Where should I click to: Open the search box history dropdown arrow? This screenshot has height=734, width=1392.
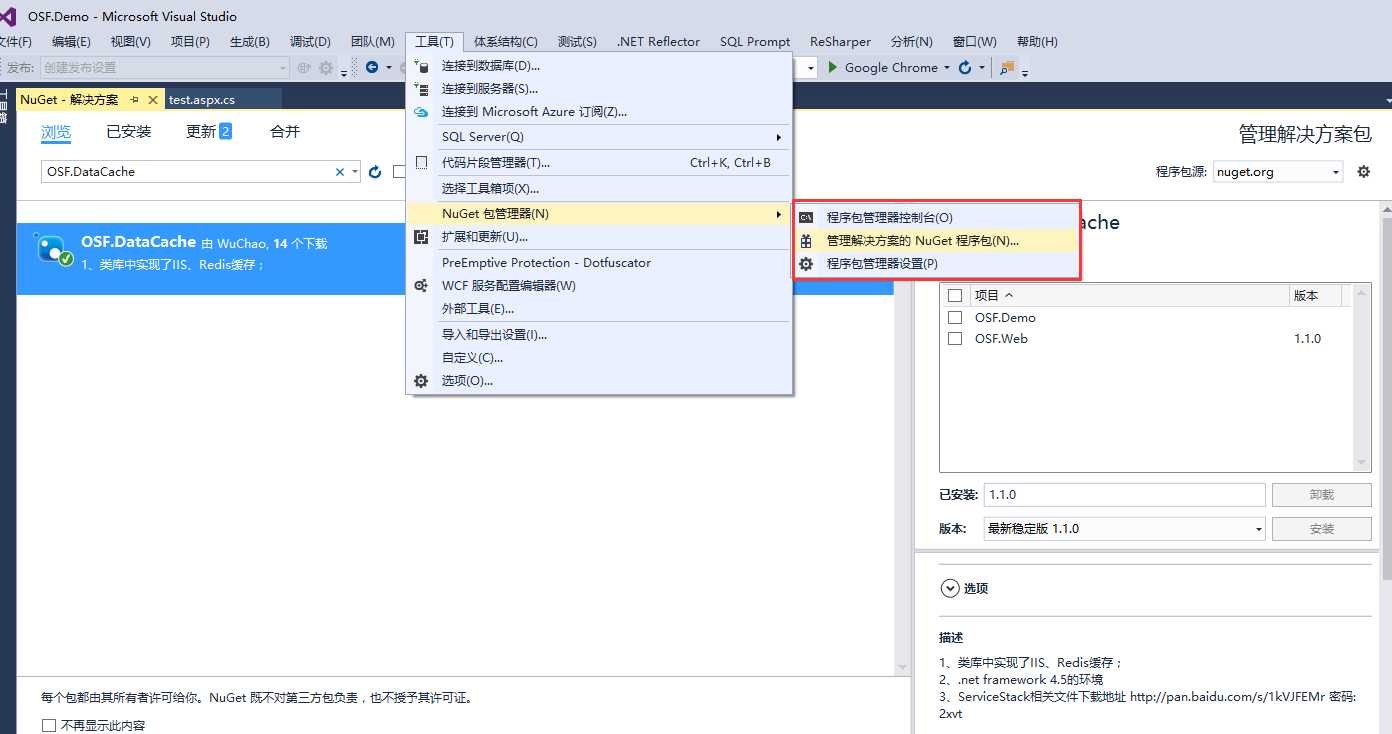354,172
